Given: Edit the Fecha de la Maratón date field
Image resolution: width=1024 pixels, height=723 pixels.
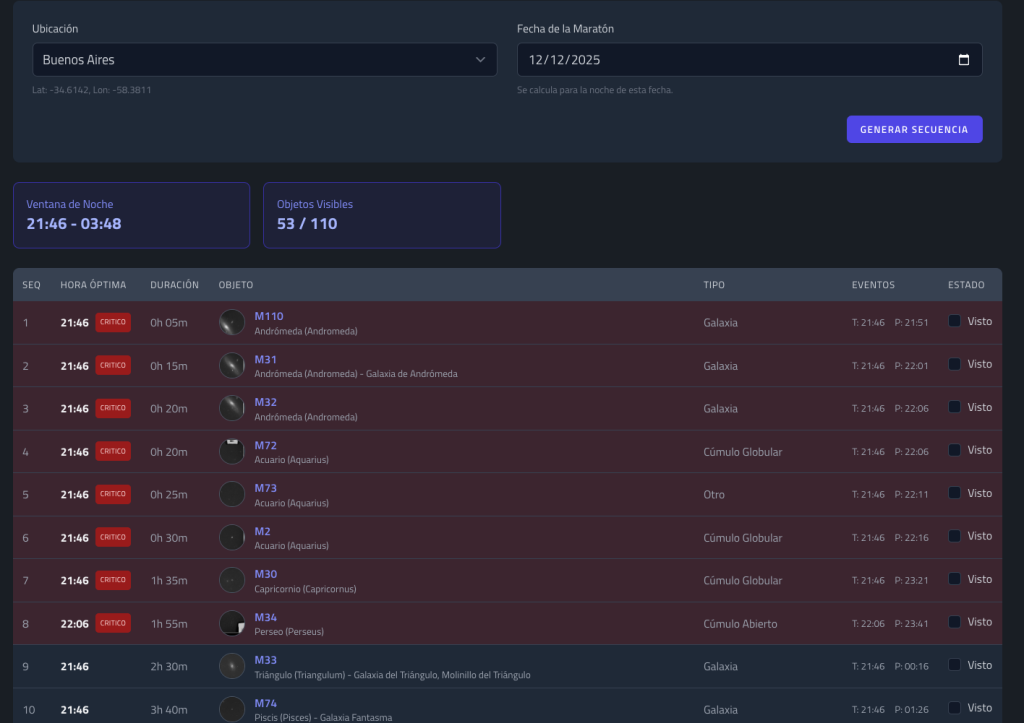Looking at the screenshot, I should (750, 60).
